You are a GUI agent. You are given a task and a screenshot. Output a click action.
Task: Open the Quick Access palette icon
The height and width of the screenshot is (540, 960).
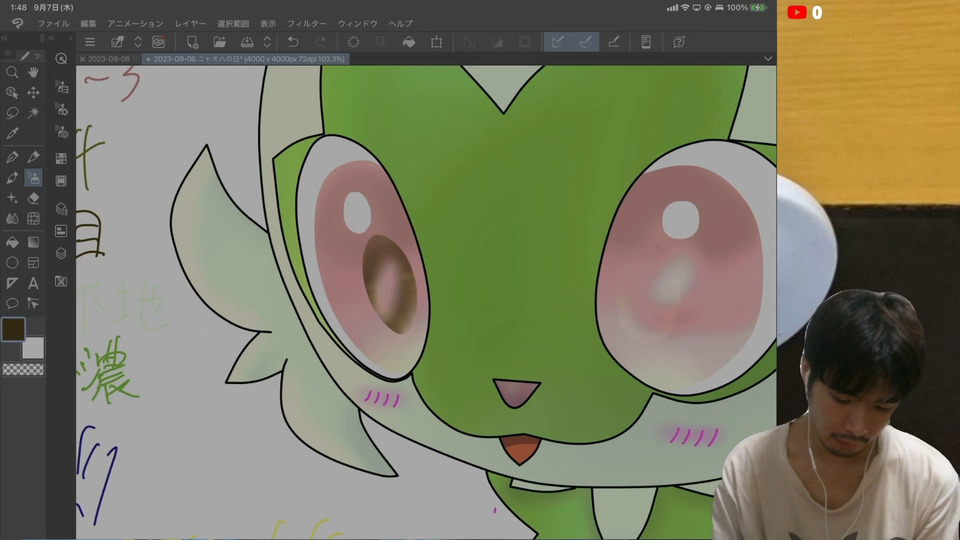pyautogui.click(x=61, y=58)
